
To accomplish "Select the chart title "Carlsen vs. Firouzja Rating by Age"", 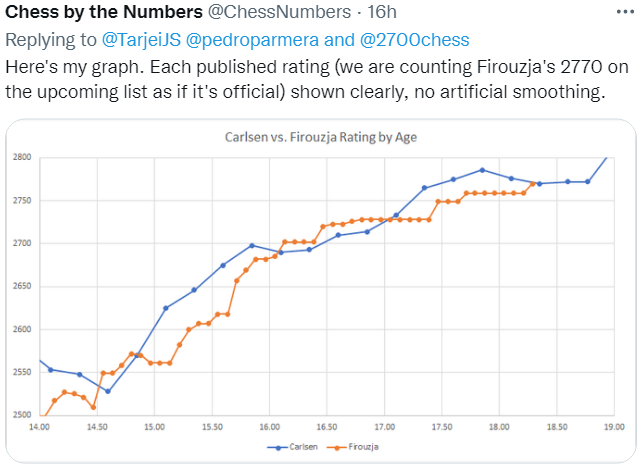I will coord(324,136).
